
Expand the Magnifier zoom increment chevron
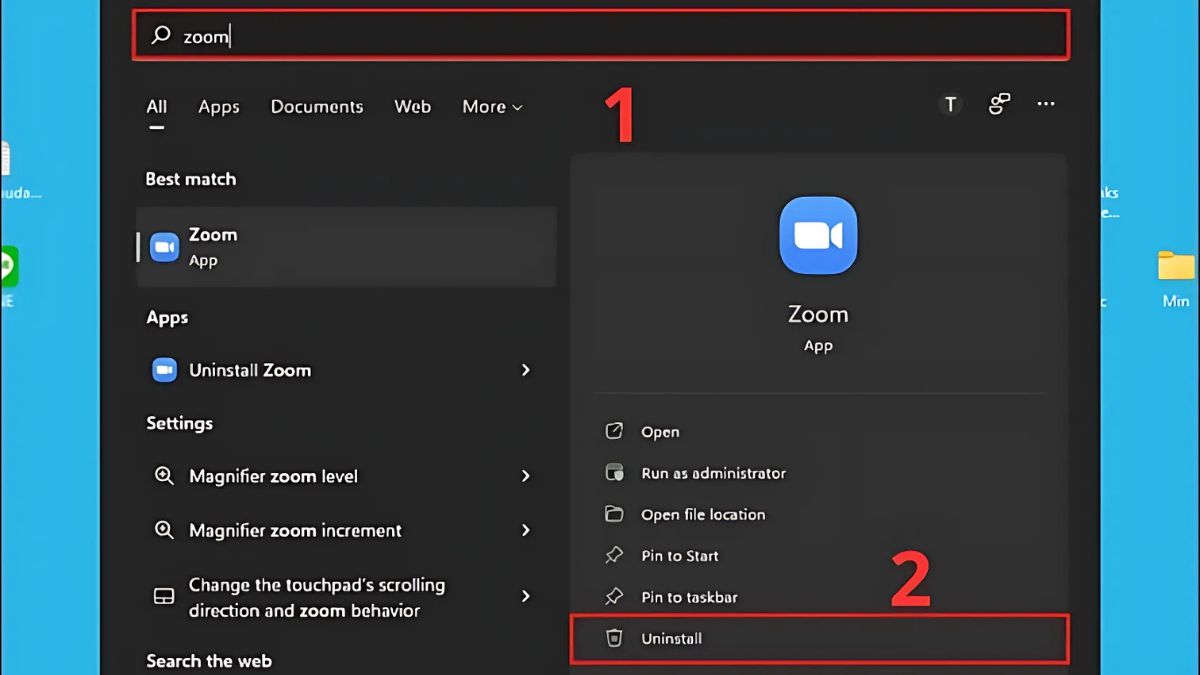pos(526,530)
